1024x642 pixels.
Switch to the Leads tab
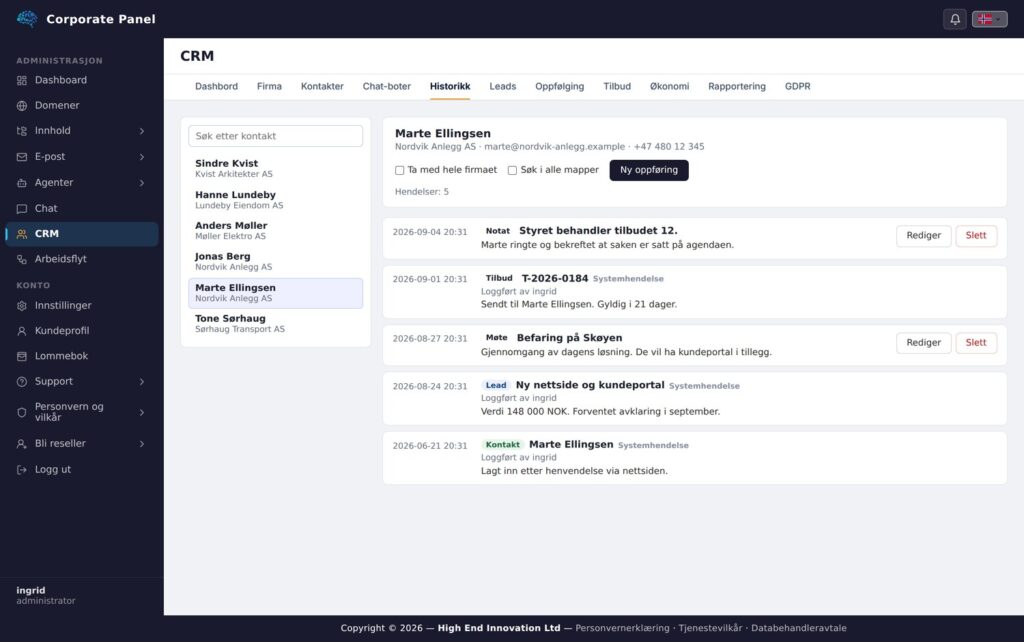coord(503,86)
